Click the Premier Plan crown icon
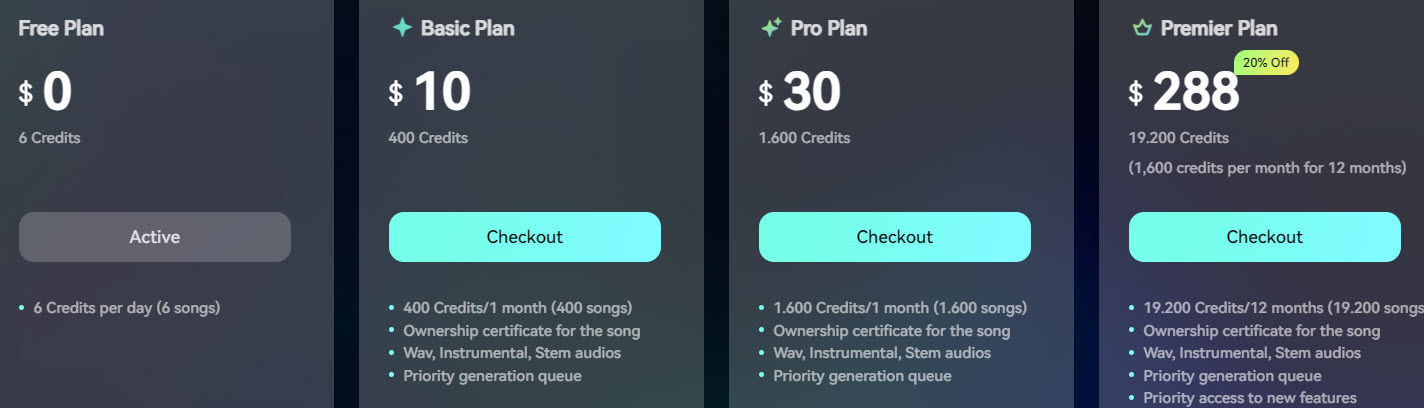The height and width of the screenshot is (408, 1424). pos(1142,28)
